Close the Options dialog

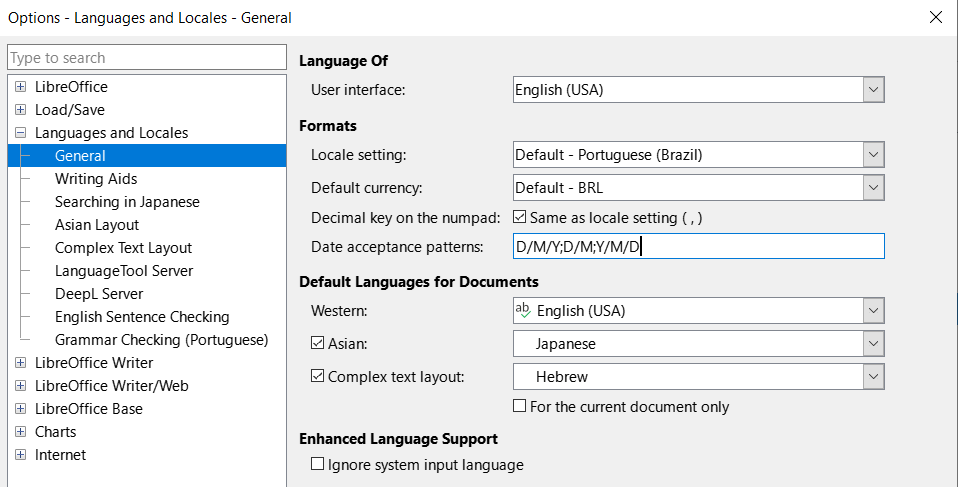[x=935, y=17]
